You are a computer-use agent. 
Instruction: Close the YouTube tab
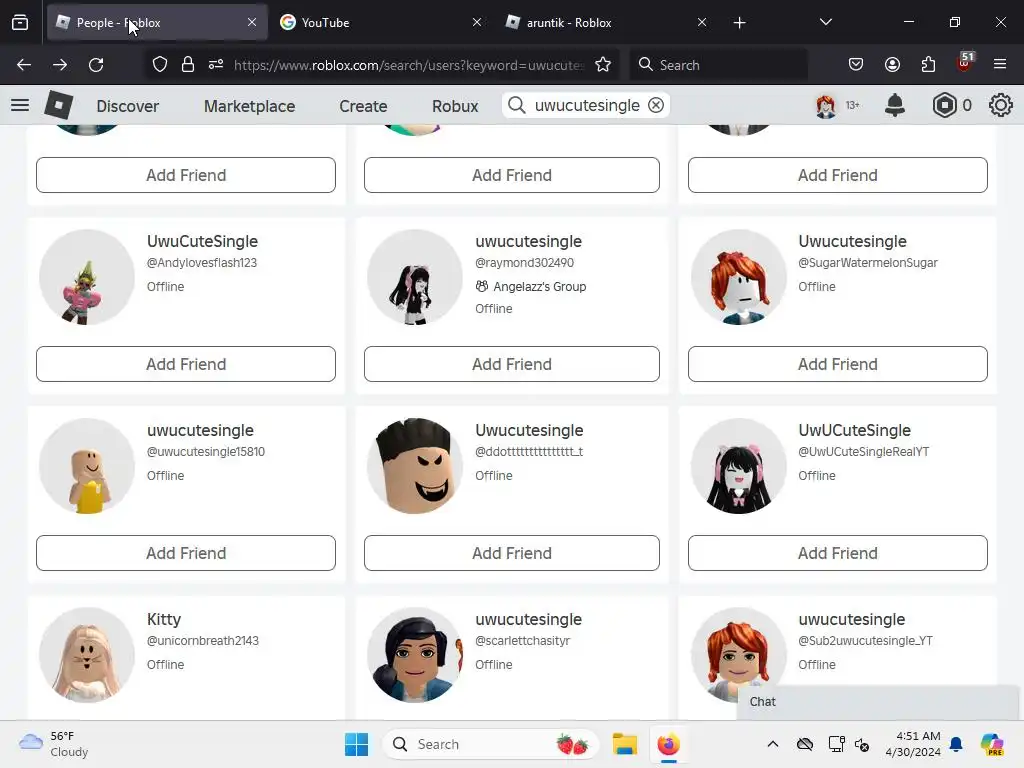click(477, 22)
